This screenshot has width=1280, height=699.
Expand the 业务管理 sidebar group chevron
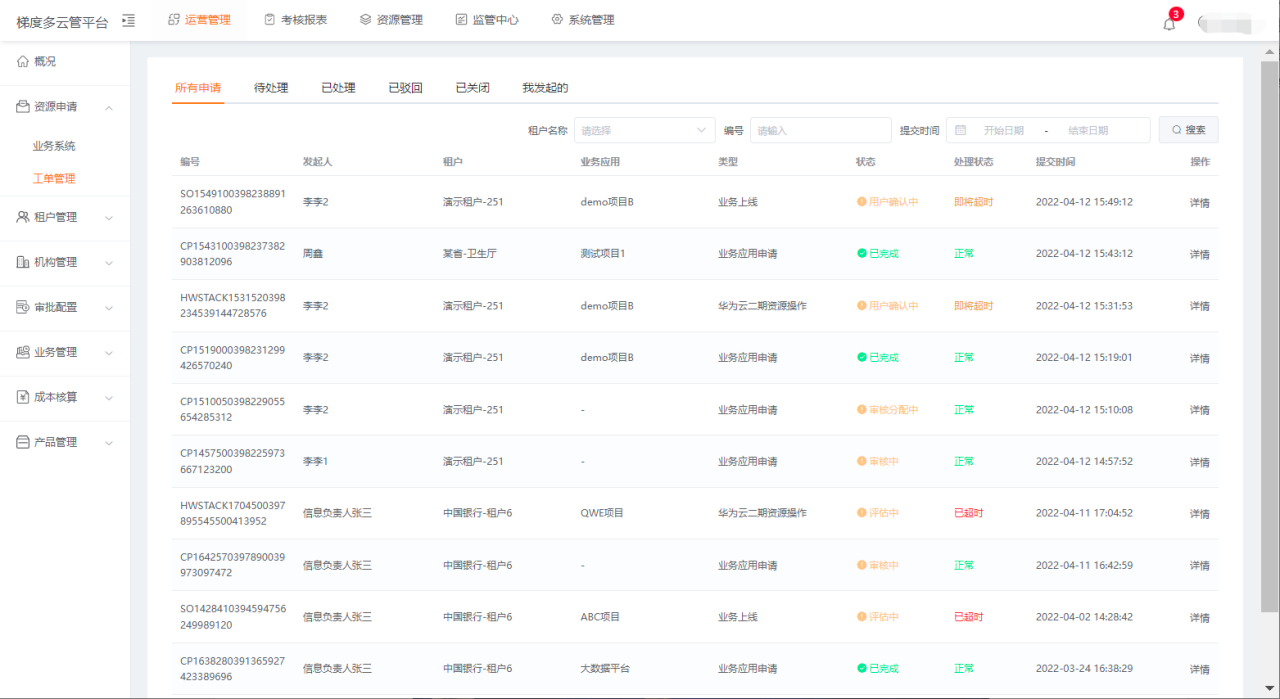pyautogui.click(x=109, y=352)
